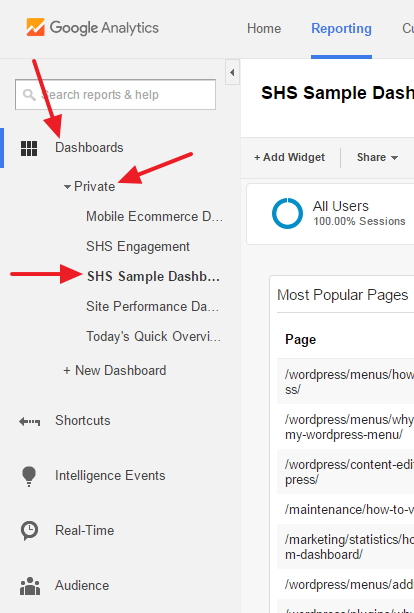This screenshot has height=613, width=414.
Task: Open the SHS Engagement dashboard
Action: 138,247
